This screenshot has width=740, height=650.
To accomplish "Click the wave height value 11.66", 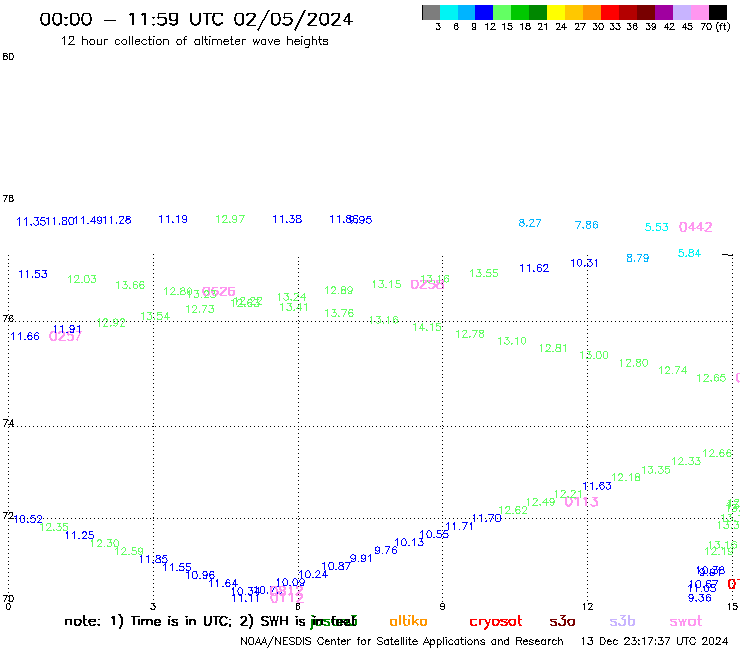I will [x=25, y=336].
